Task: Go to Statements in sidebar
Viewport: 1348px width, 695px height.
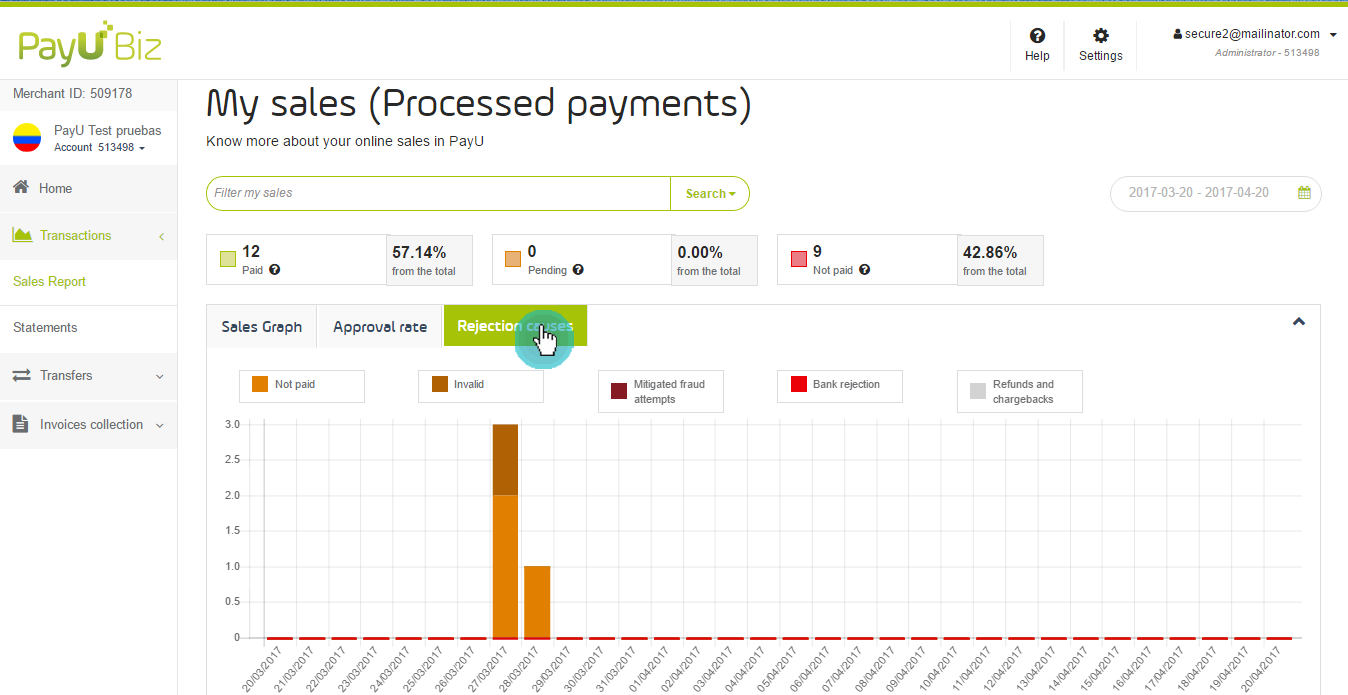Action: (x=45, y=328)
